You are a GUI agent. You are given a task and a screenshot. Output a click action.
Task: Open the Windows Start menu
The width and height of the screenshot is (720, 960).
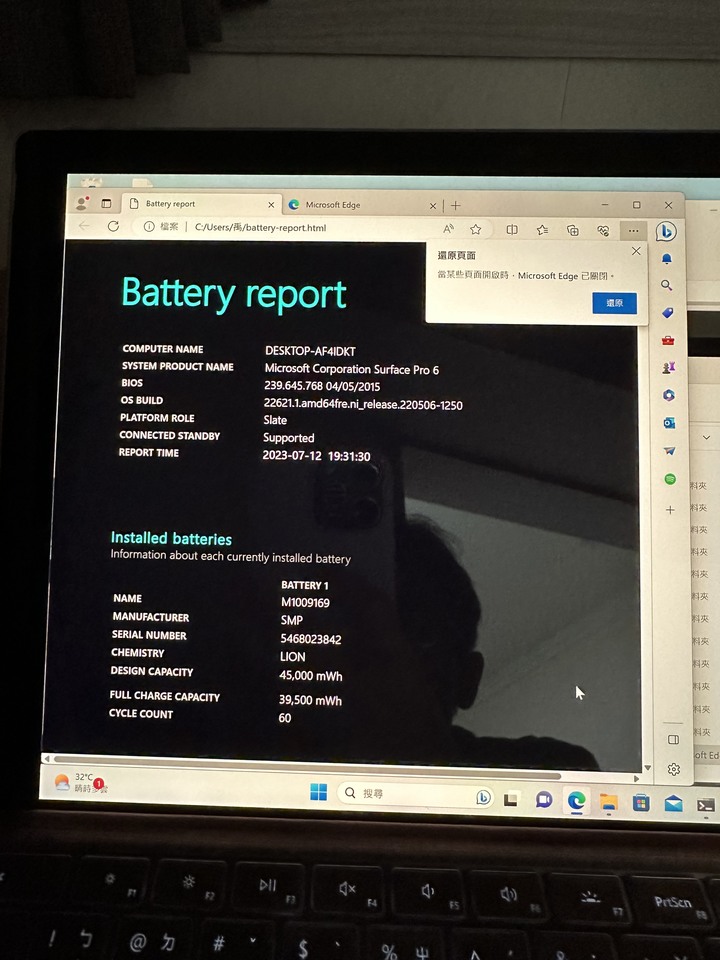click(318, 792)
